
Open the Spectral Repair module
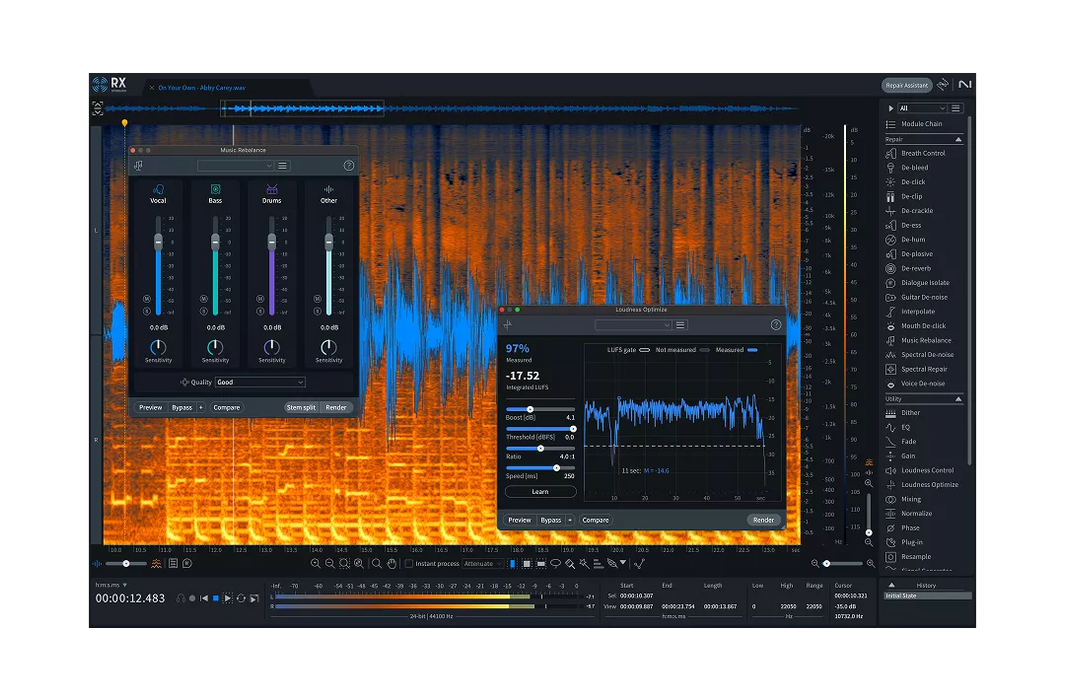tap(924, 369)
